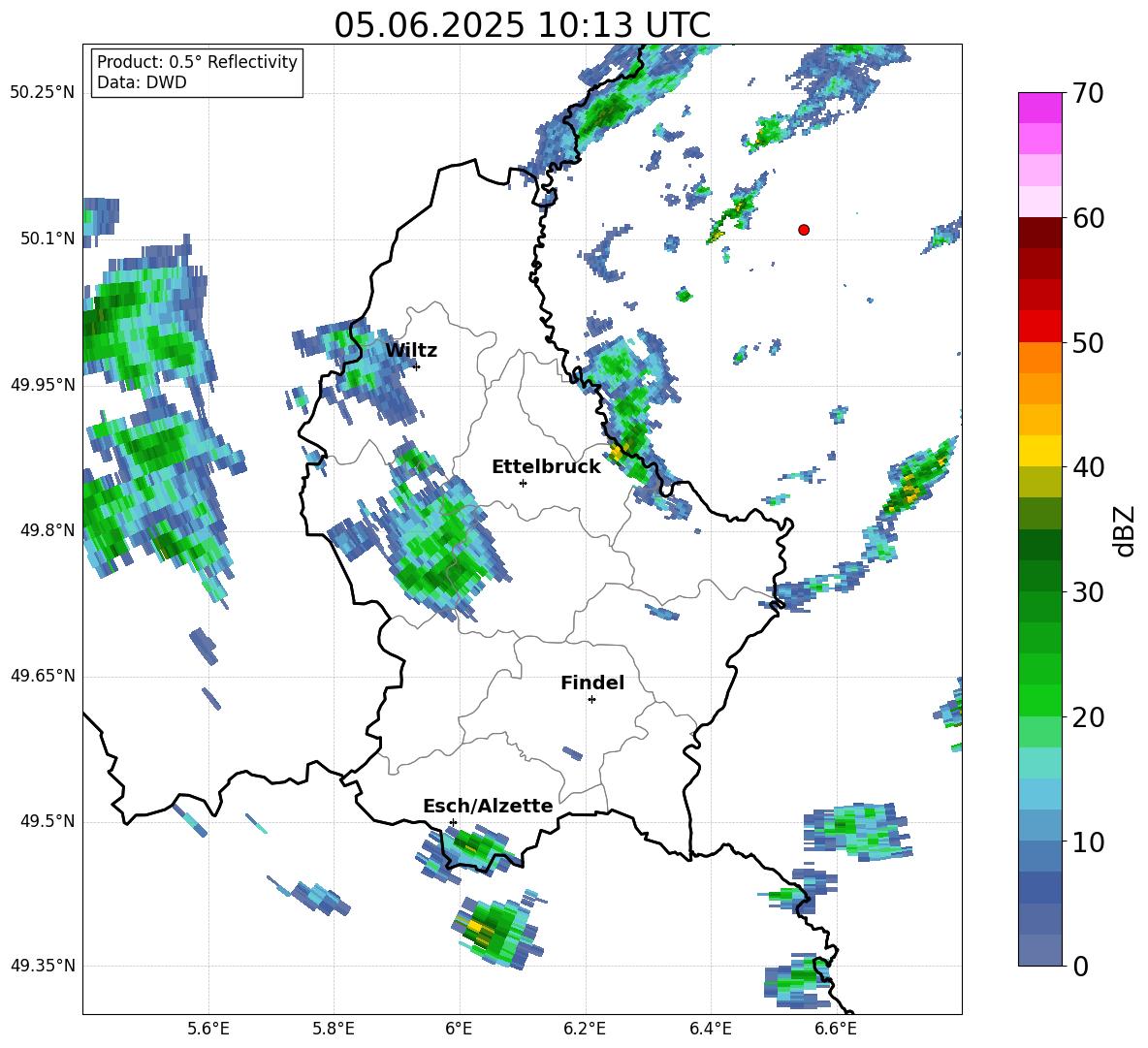Click the yellow colorbar segment above 40
Viewport: 1148px width, 1048px height.
(1039, 451)
